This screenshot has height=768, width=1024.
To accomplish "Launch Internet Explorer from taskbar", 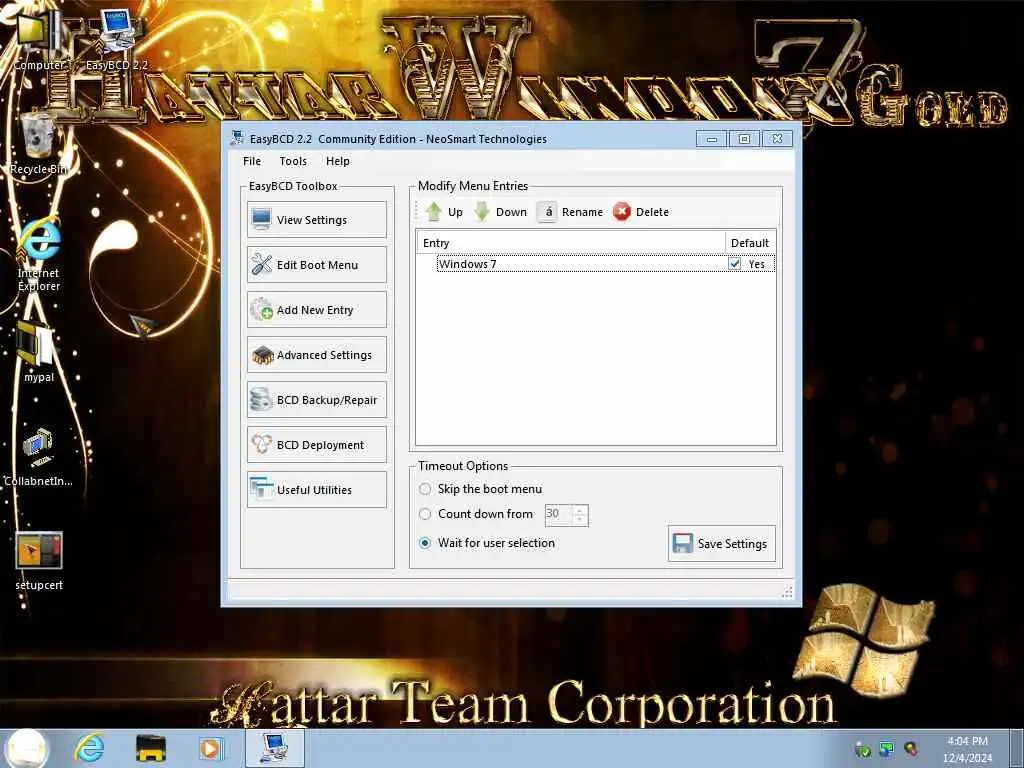I will pyautogui.click(x=89, y=748).
